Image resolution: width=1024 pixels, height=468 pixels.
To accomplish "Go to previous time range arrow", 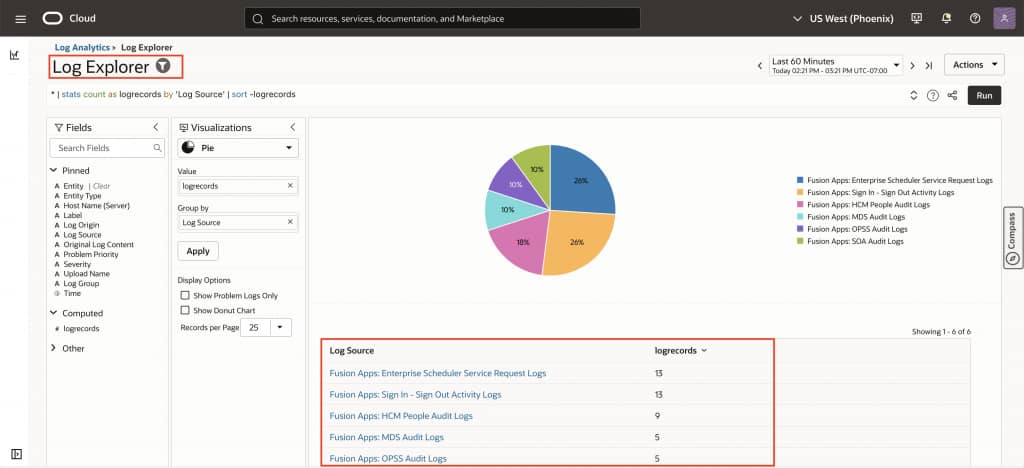I will pyautogui.click(x=760, y=65).
